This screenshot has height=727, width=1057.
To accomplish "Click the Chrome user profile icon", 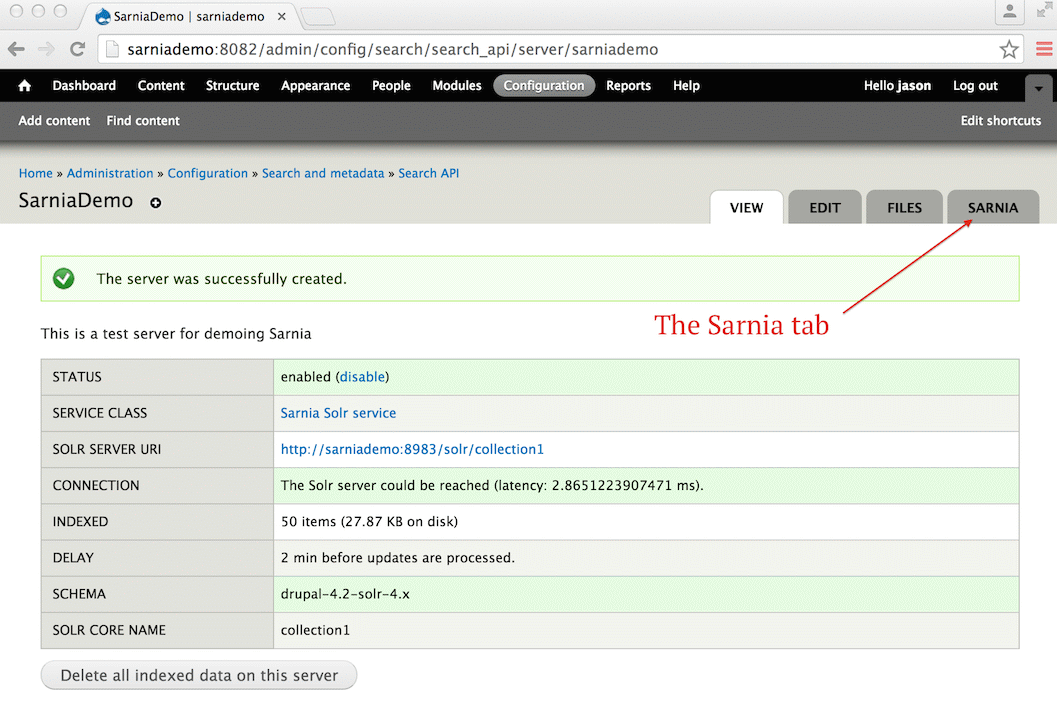I will click(1010, 12).
